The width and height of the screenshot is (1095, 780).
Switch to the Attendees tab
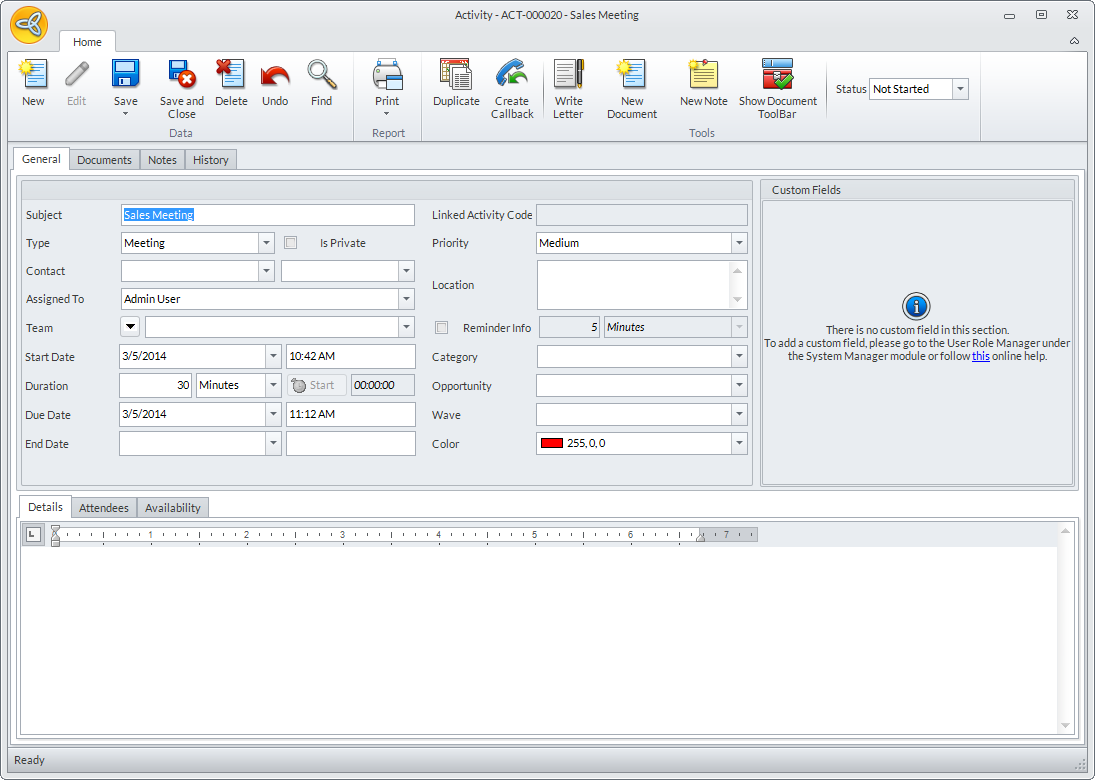click(104, 508)
